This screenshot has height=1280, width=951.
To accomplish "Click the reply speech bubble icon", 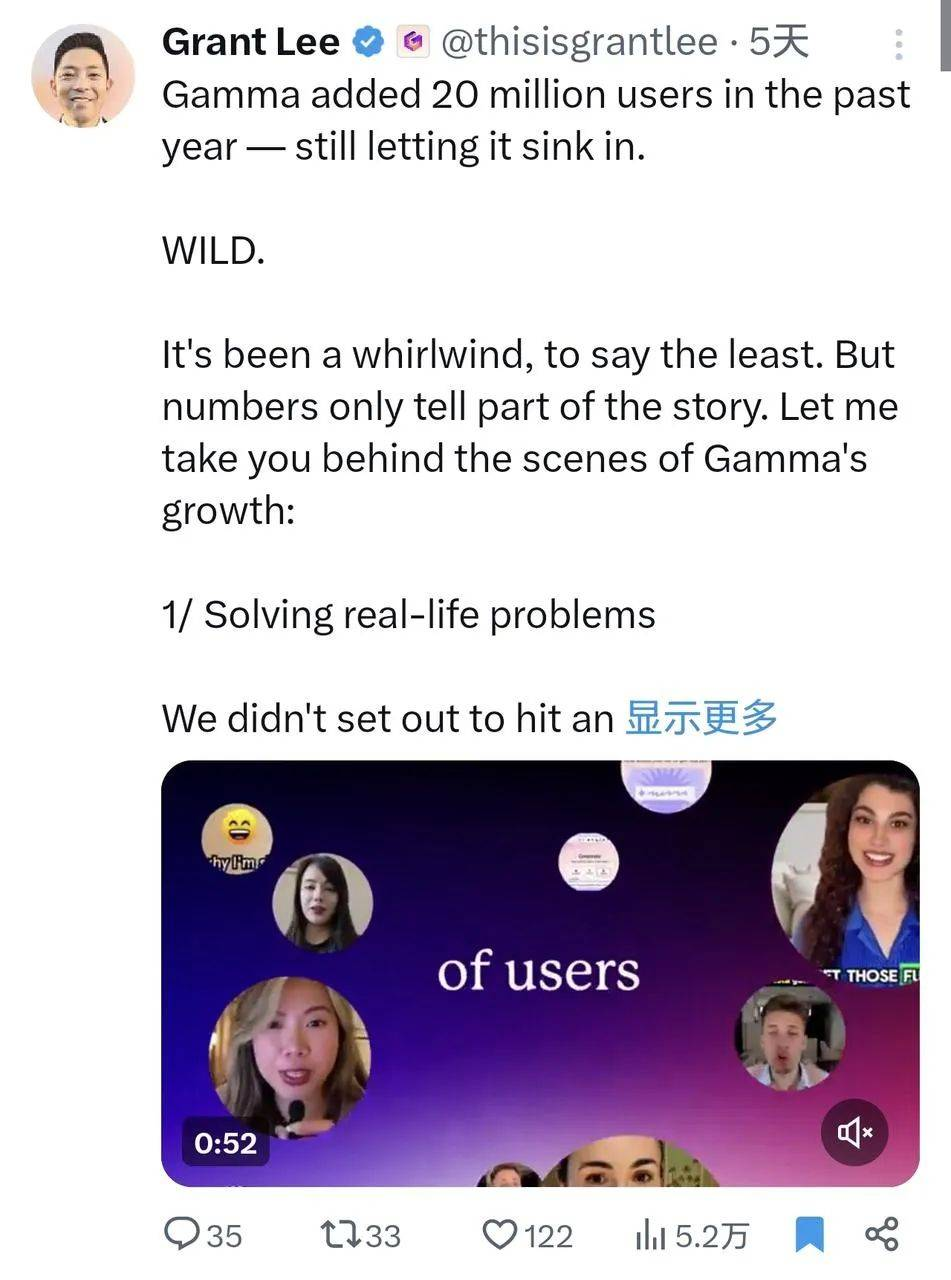I will click(181, 1234).
